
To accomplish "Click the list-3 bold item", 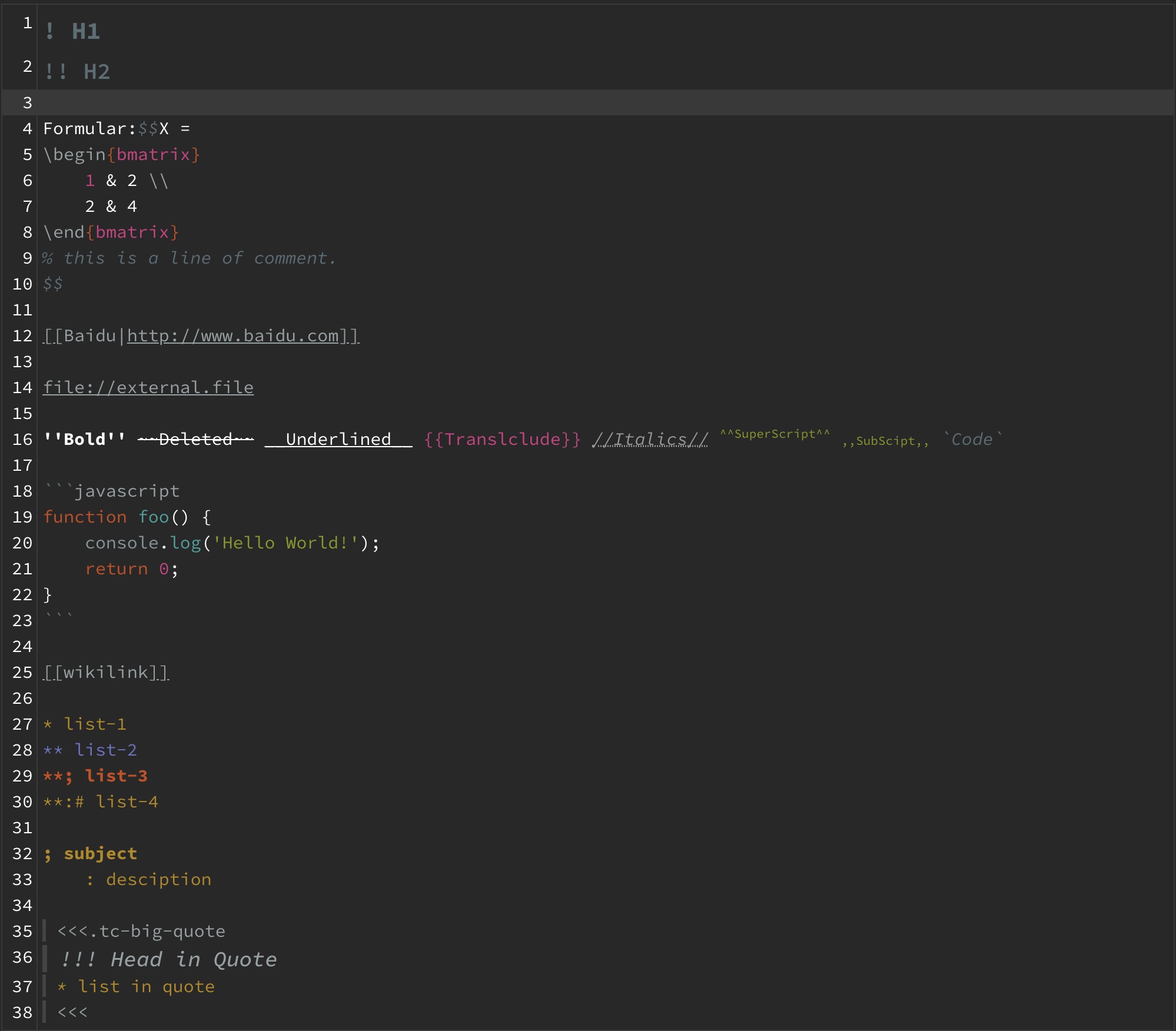I will pyautogui.click(x=116, y=776).
